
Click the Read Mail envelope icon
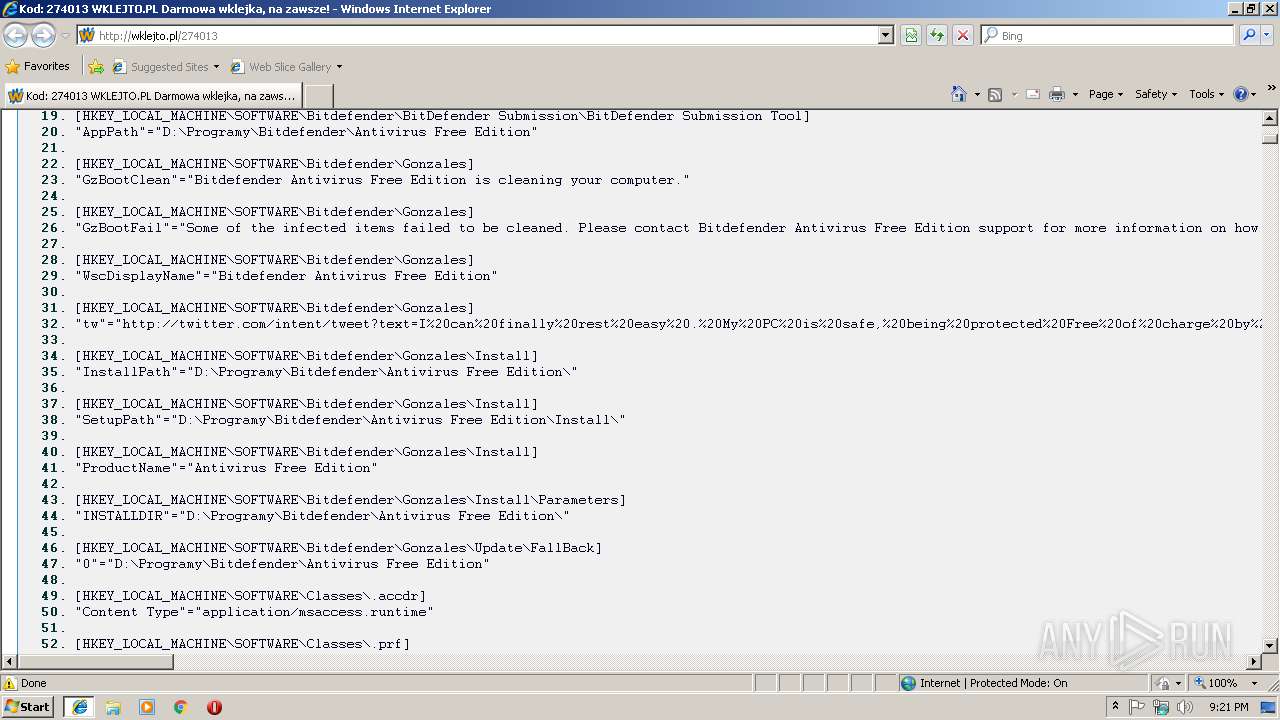click(x=1033, y=94)
